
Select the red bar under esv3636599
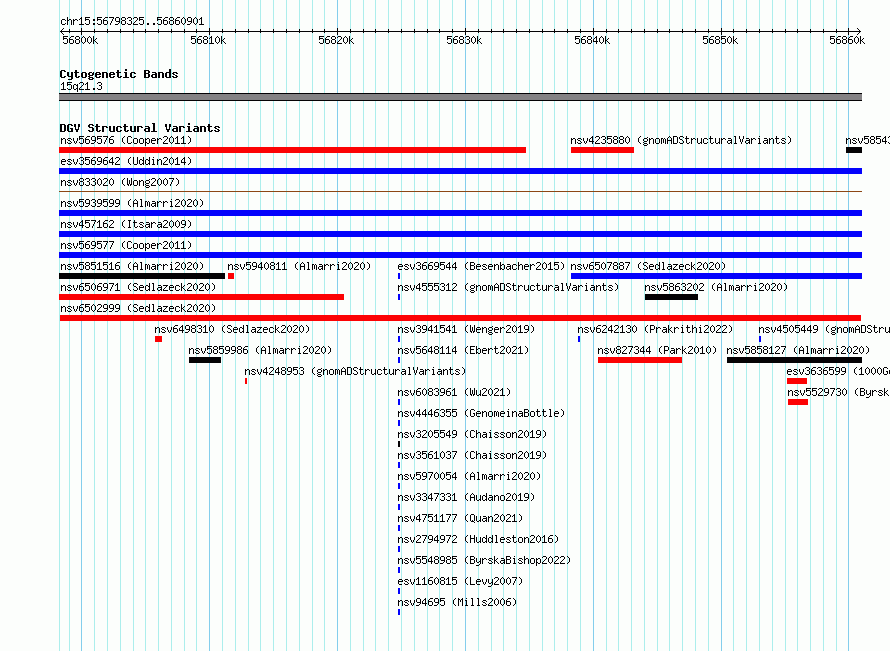[x=797, y=381]
